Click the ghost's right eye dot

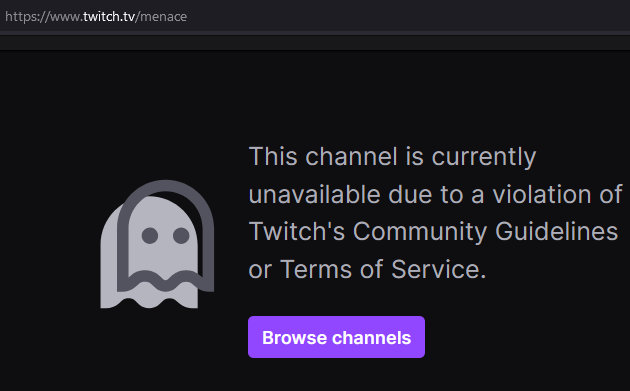point(181,235)
